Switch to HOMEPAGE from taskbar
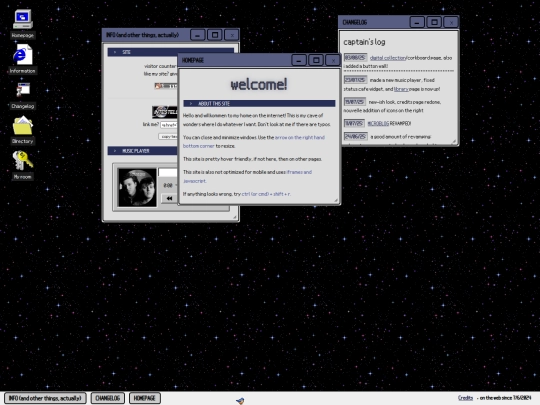Image resolution: width=540 pixels, height=405 pixels. [x=145, y=398]
